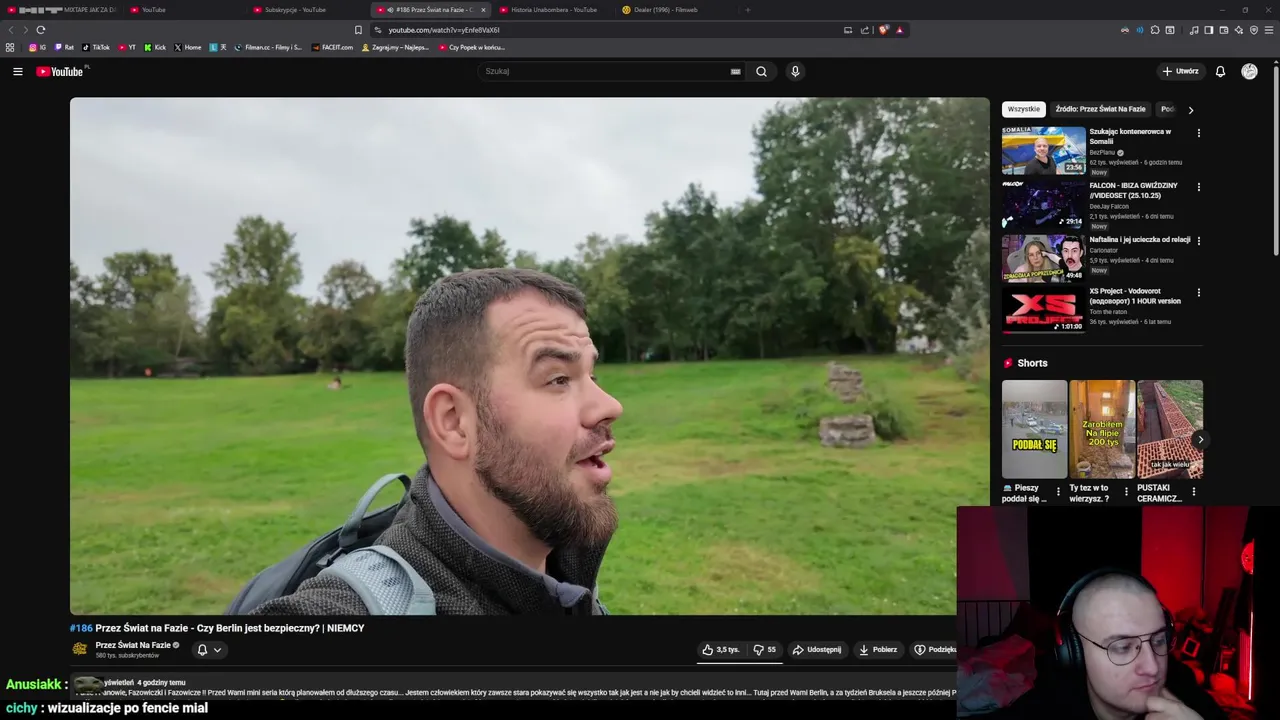Open the Przez Świat Na Fazie channel avatar
This screenshot has width=1280, height=720.
point(80,649)
